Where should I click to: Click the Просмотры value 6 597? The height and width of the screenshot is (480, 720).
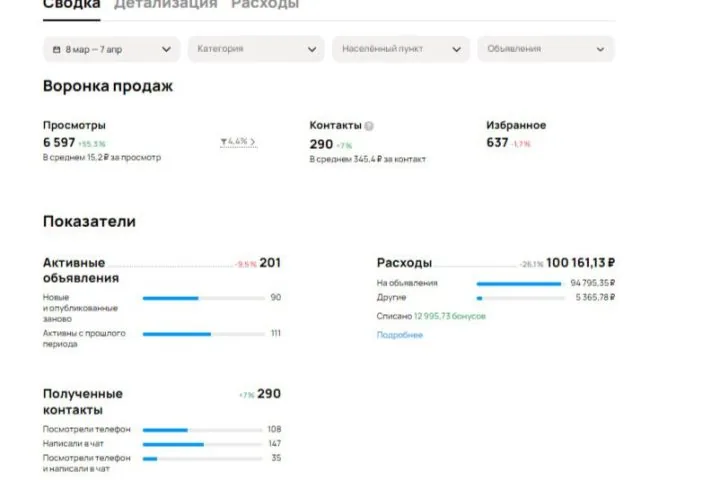pyautogui.click(x=59, y=142)
